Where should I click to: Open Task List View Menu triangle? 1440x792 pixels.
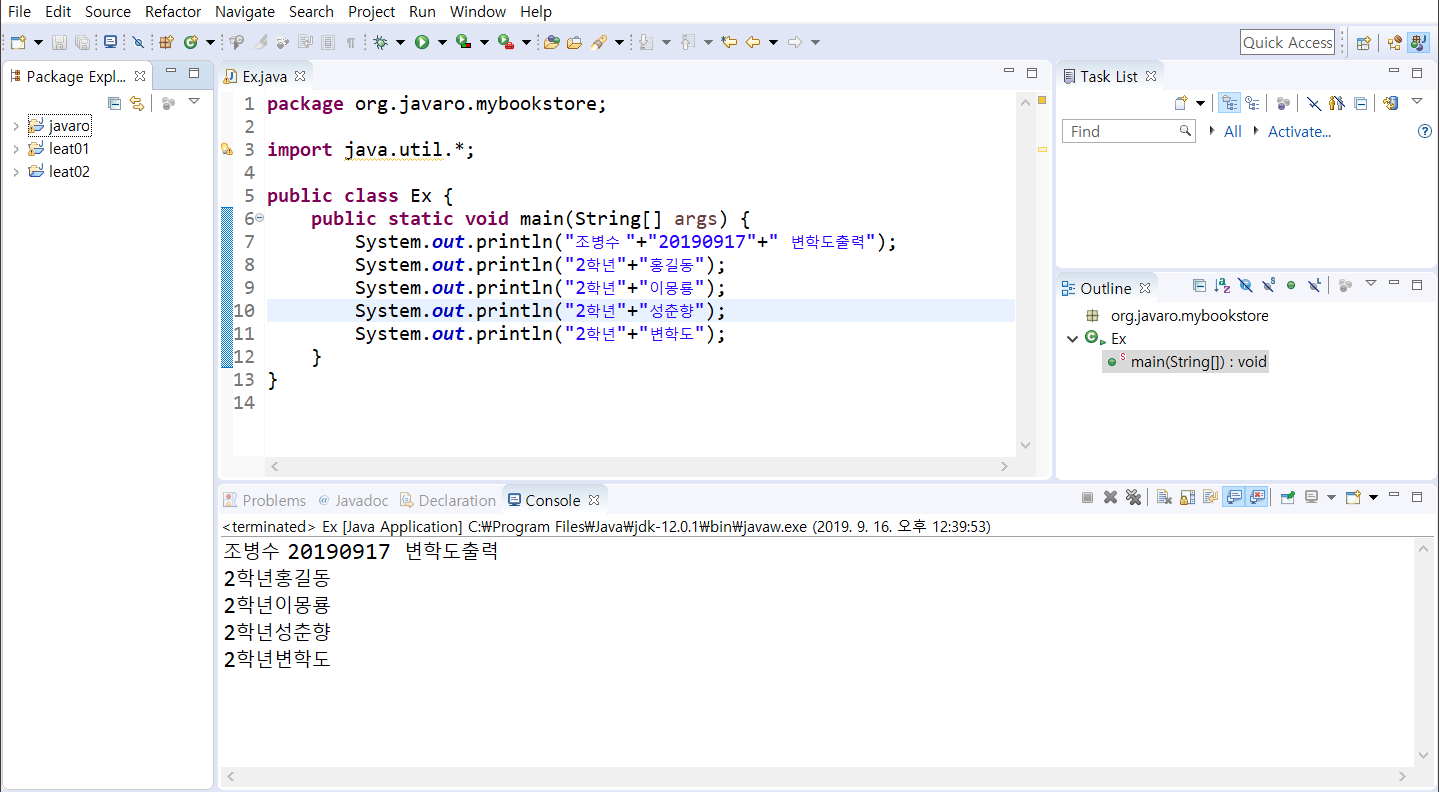(1417, 101)
